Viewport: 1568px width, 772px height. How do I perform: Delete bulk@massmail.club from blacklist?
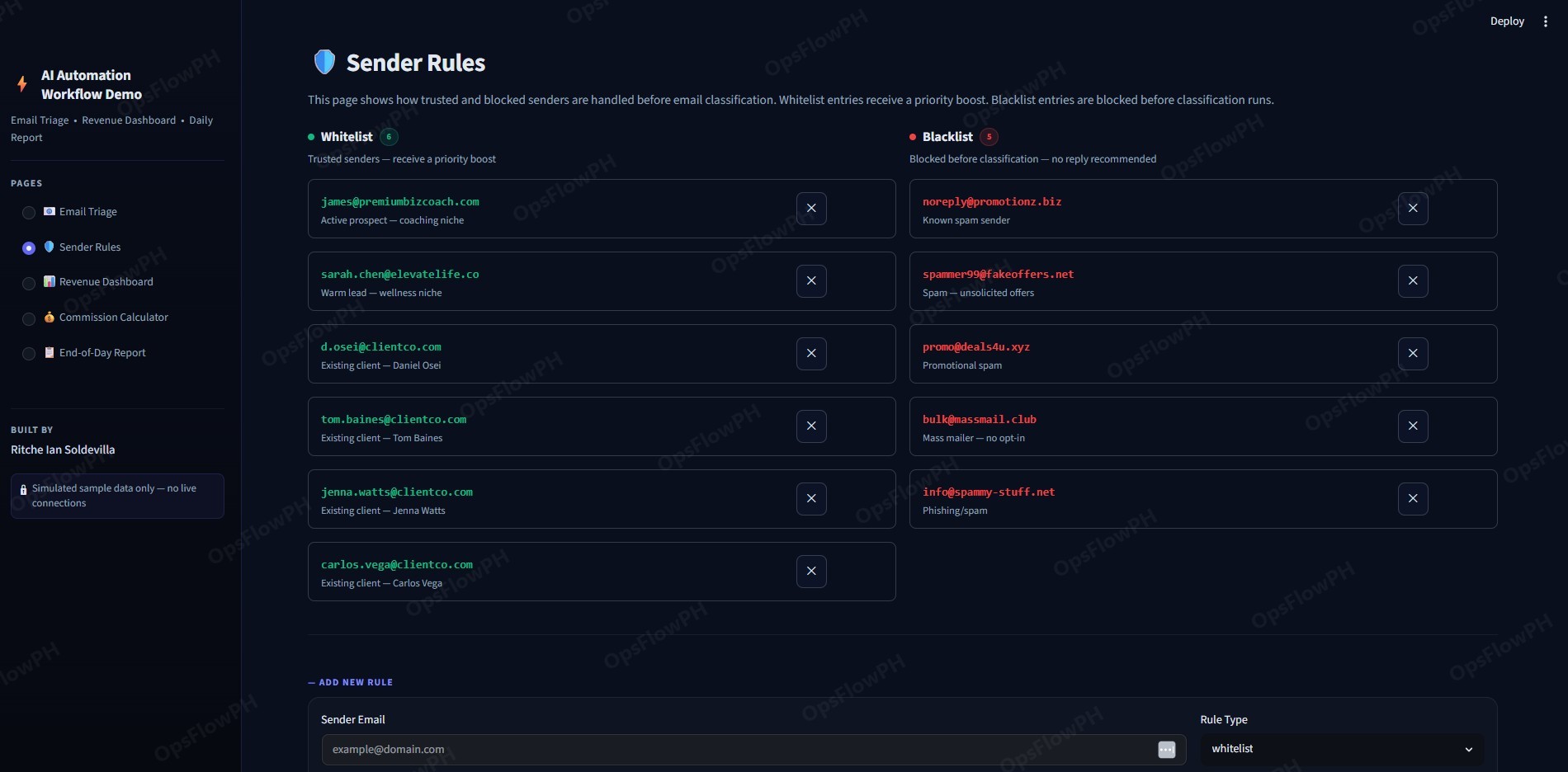click(1413, 426)
